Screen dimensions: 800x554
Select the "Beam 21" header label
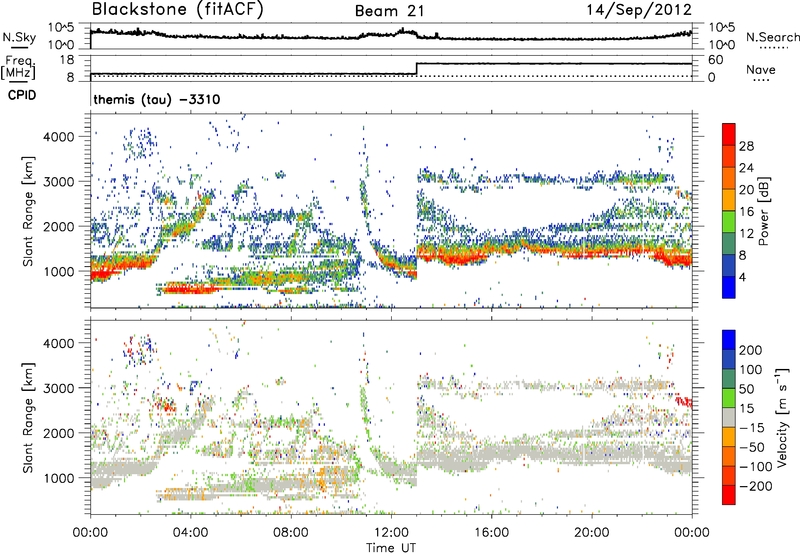(x=390, y=11)
